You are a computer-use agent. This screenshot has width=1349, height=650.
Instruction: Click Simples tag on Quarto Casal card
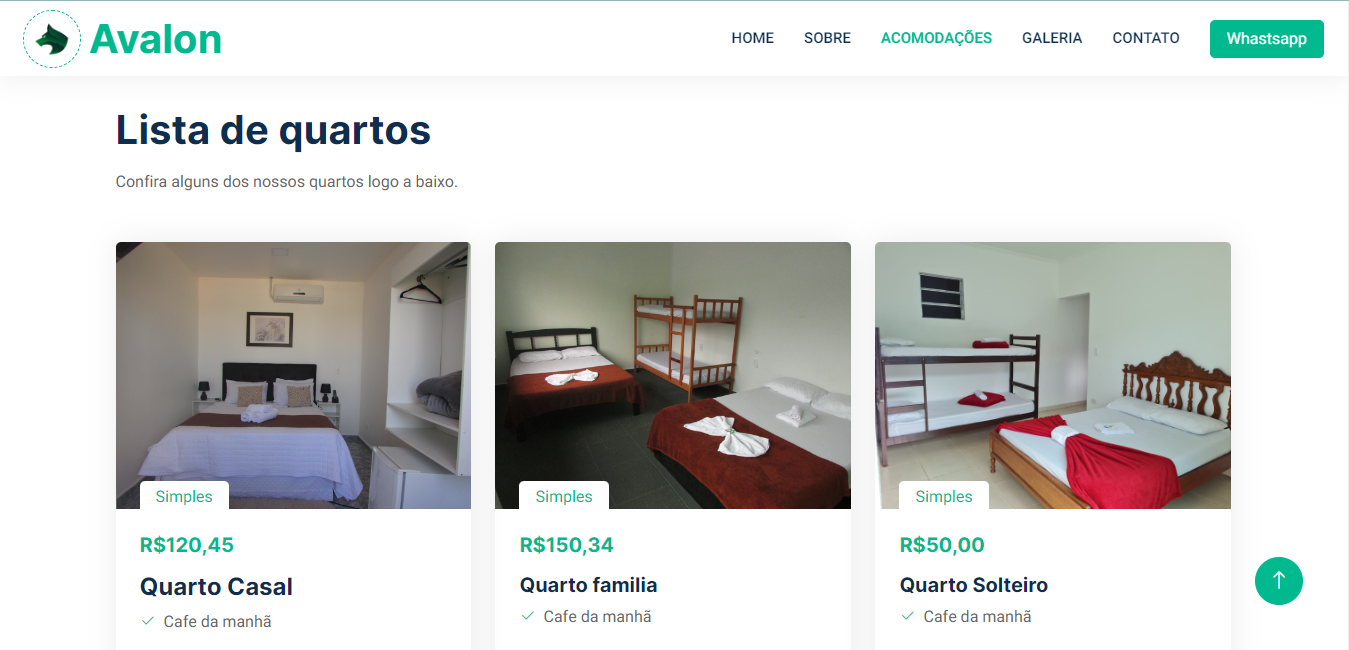coord(184,496)
